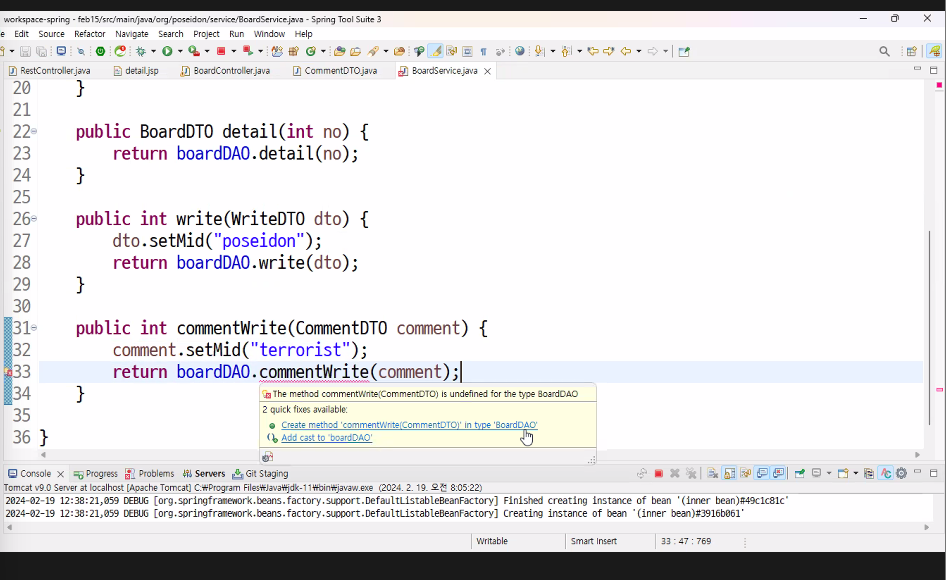
Task: Open the Run button dropdown arrow
Action: (x=180, y=51)
